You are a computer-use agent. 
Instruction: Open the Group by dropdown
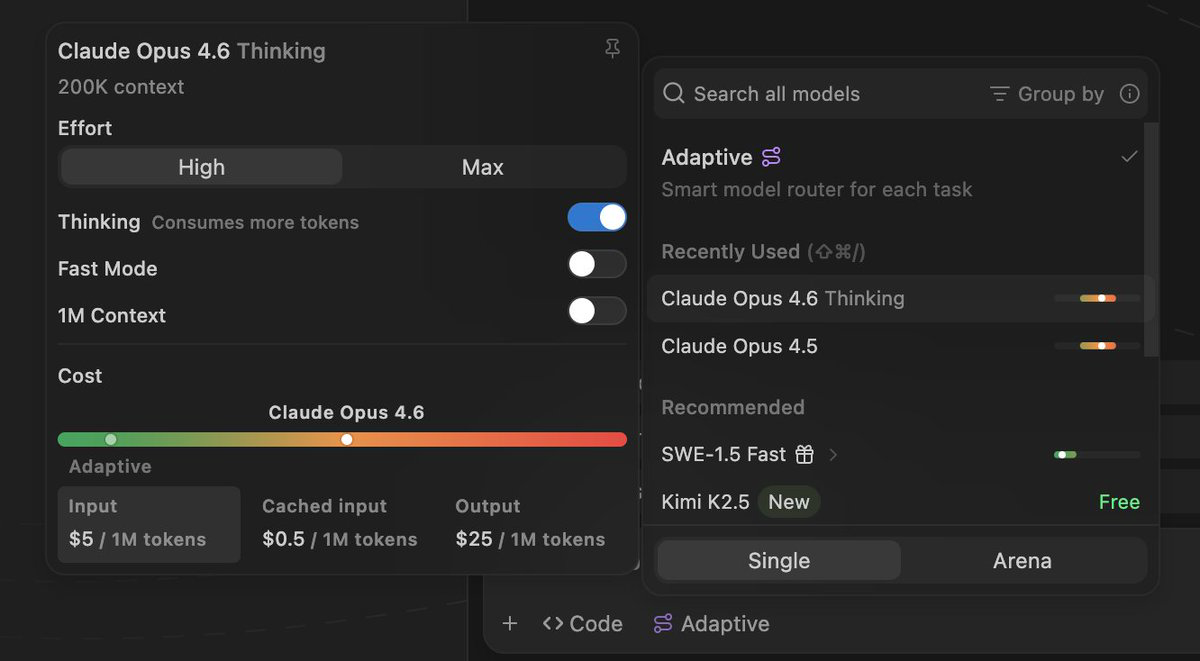[1047, 94]
